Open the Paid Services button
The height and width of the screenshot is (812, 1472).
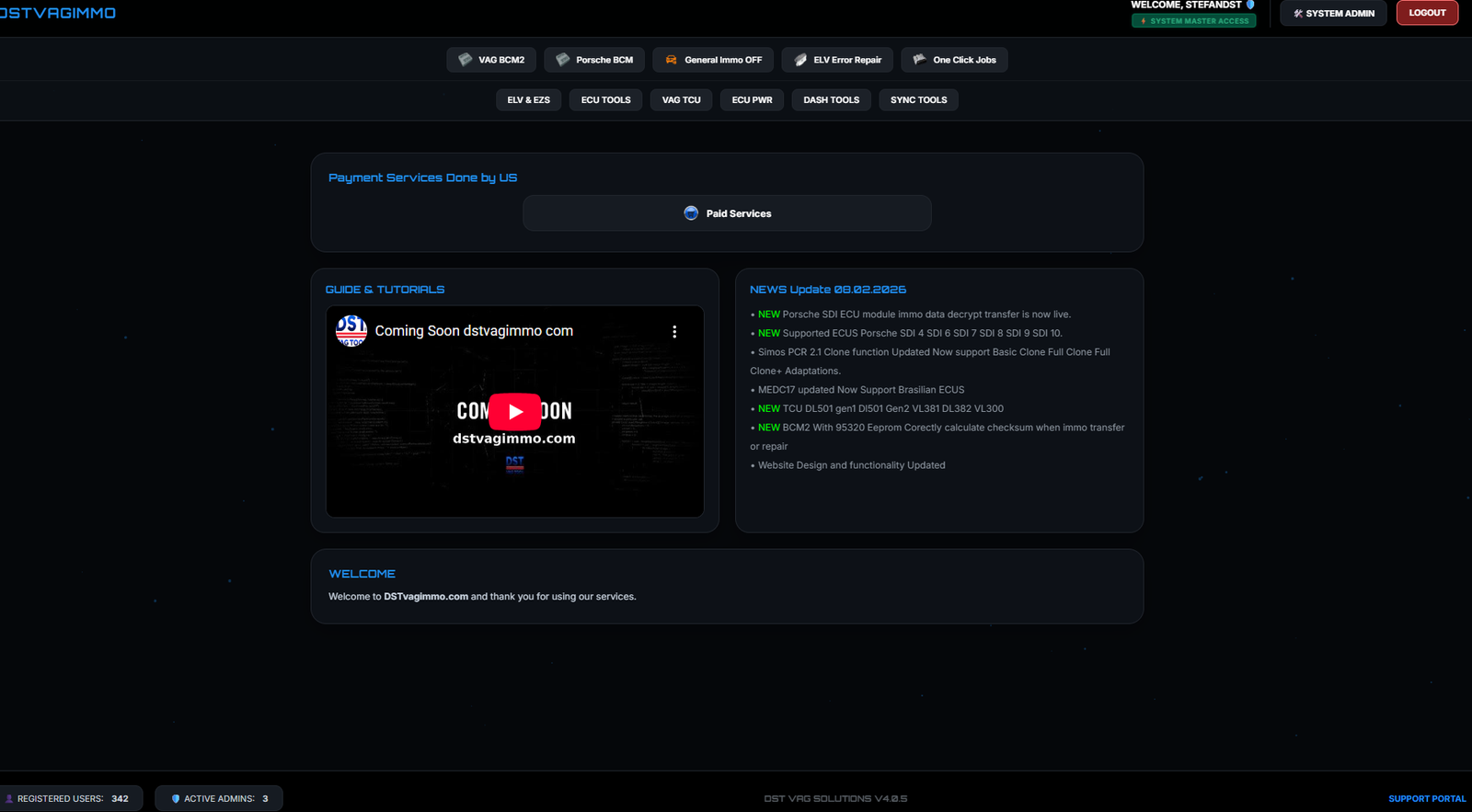(x=727, y=213)
